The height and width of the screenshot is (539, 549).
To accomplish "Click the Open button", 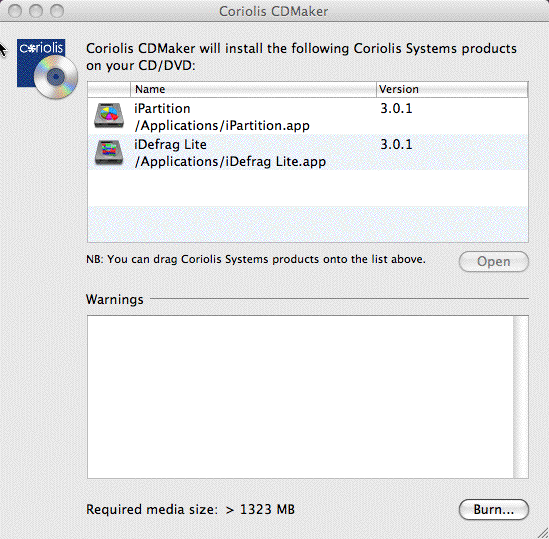I will pos(493,261).
